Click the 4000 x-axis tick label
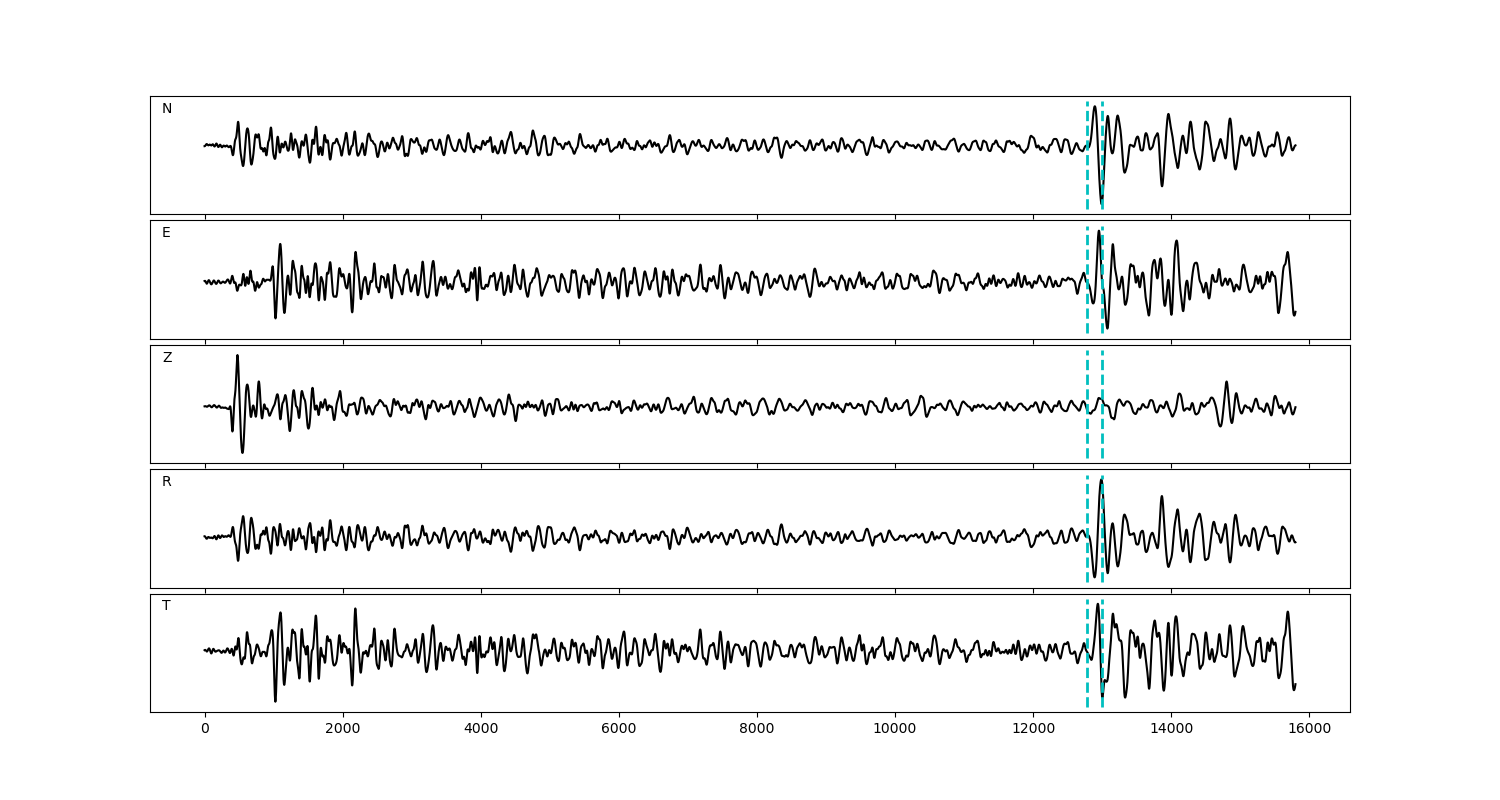This screenshot has width=1500, height=800. tap(481, 730)
